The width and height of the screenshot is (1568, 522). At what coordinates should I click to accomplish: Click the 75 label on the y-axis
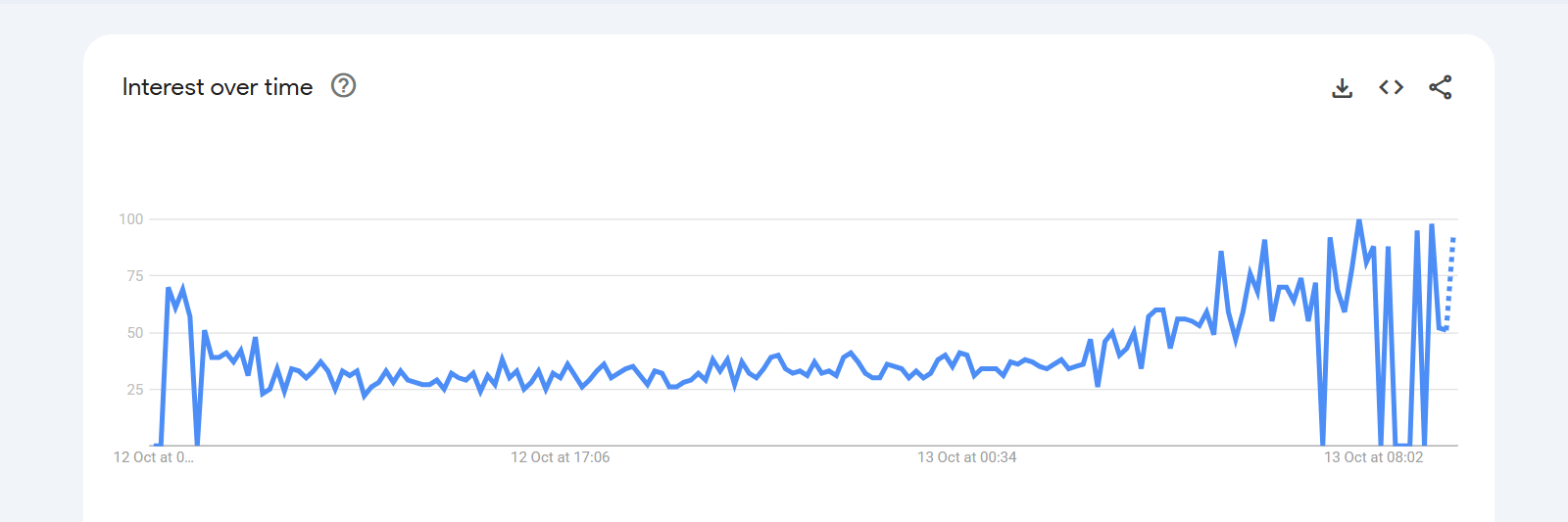(x=135, y=276)
